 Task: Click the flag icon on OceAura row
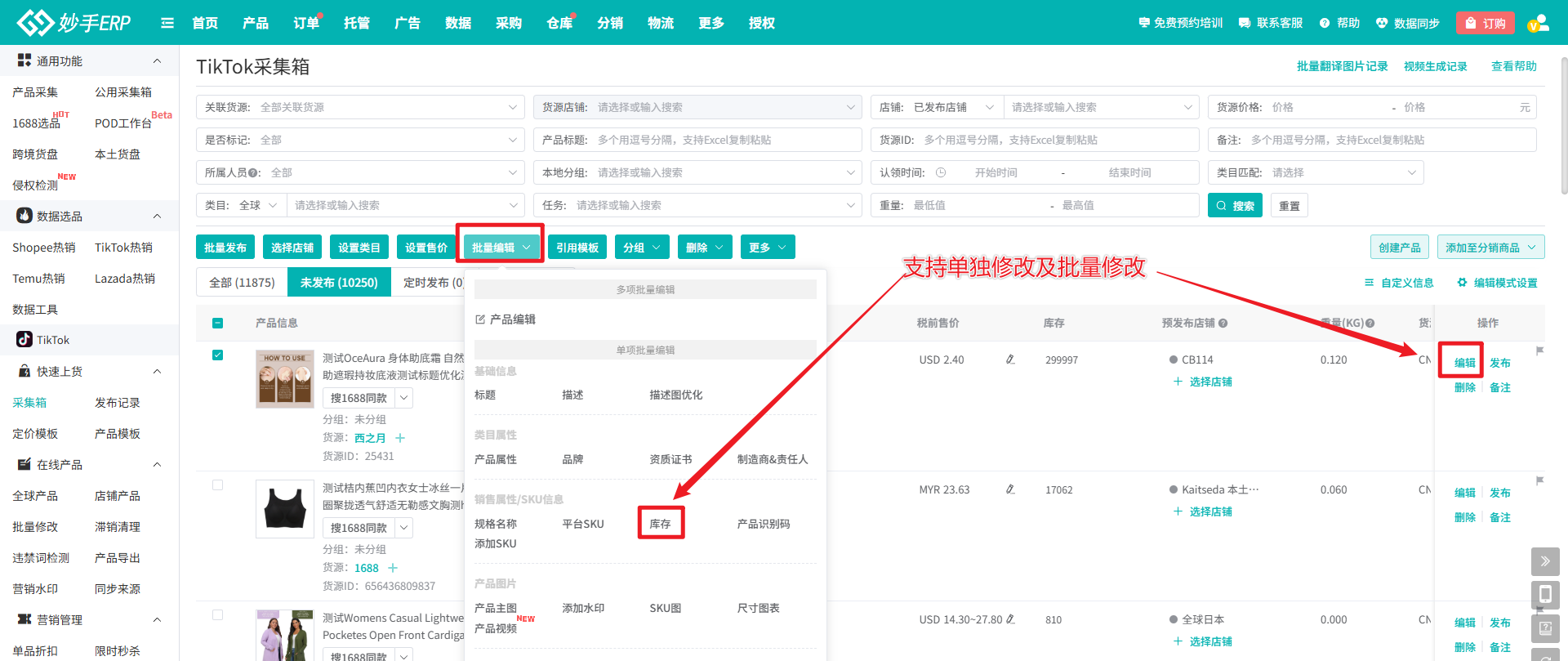[1539, 351]
